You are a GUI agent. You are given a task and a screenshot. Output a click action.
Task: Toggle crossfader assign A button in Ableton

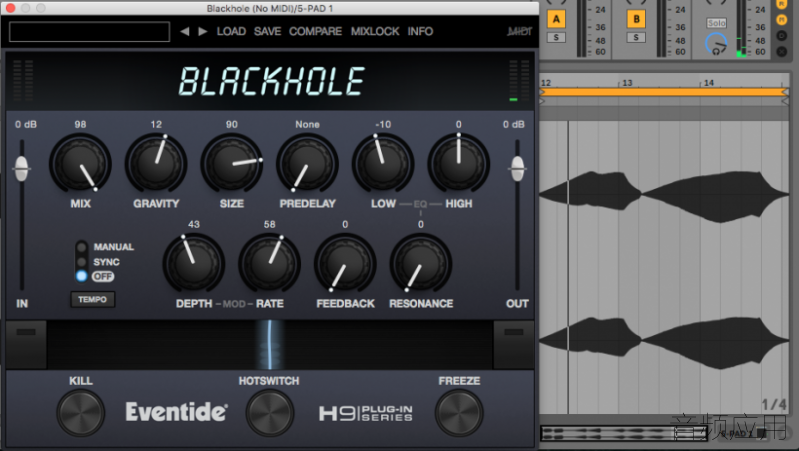click(556, 19)
